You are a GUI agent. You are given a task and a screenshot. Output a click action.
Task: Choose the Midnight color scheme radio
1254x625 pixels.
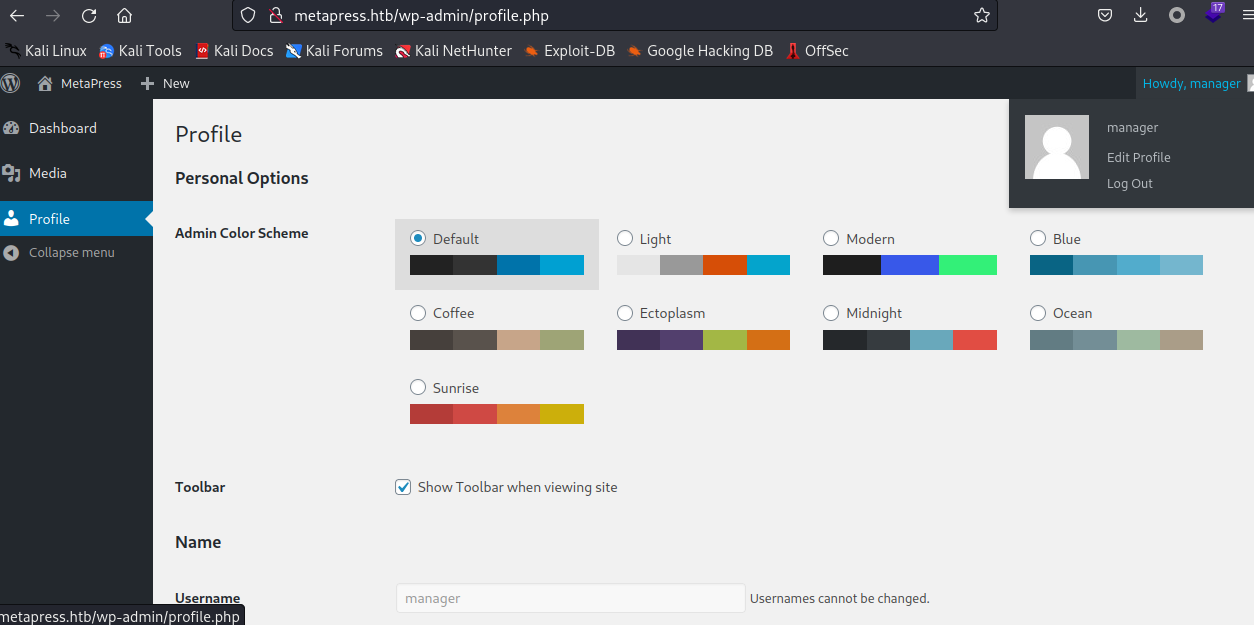831,313
